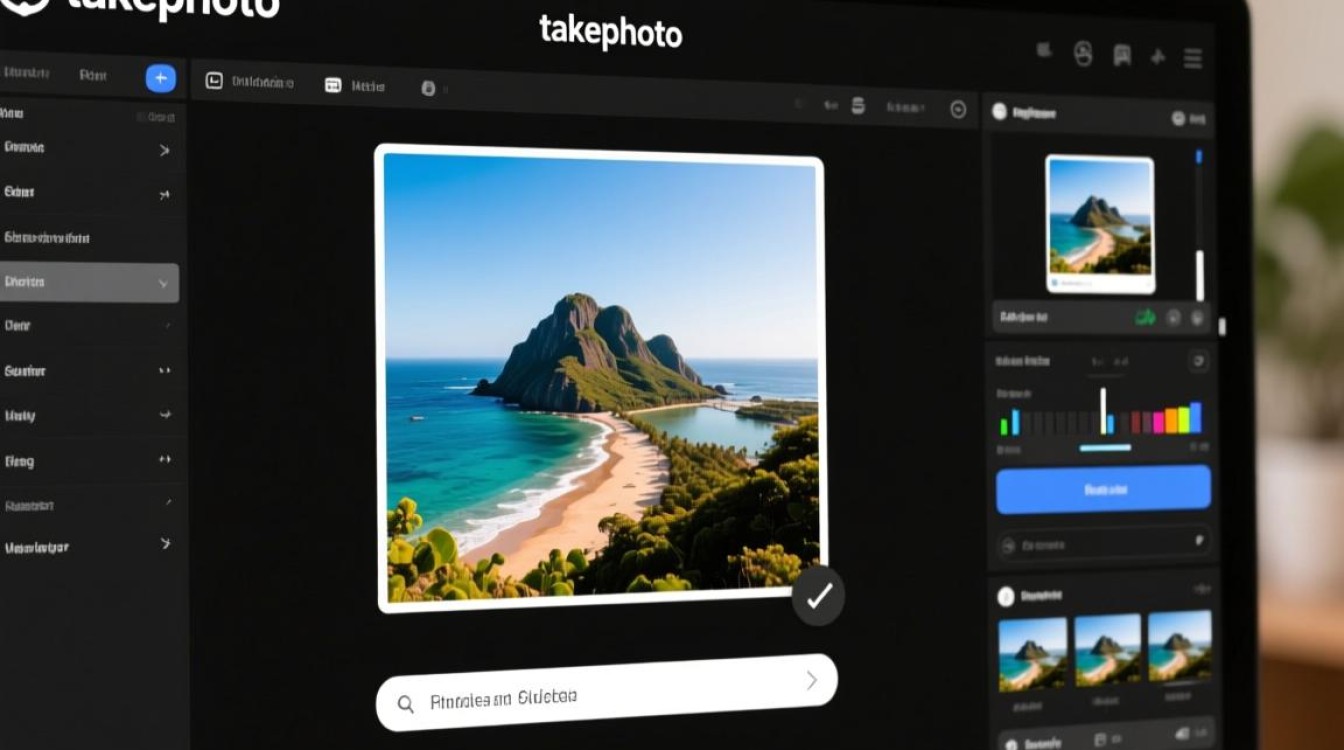The width and height of the screenshot is (1344, 750).
Task: Click the grid icon at the far top-right
Action: [x=1192, y=59]
